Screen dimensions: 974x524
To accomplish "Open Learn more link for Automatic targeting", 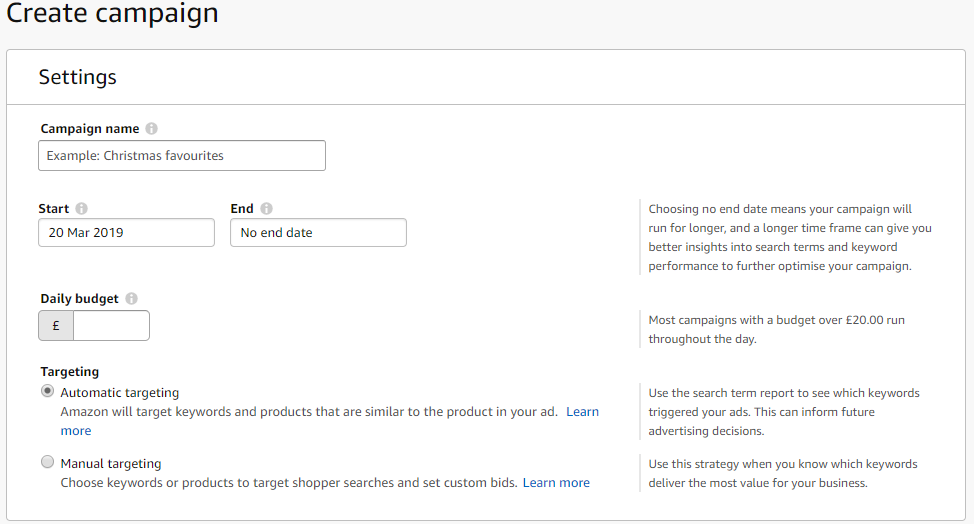I will click(582, 412).
